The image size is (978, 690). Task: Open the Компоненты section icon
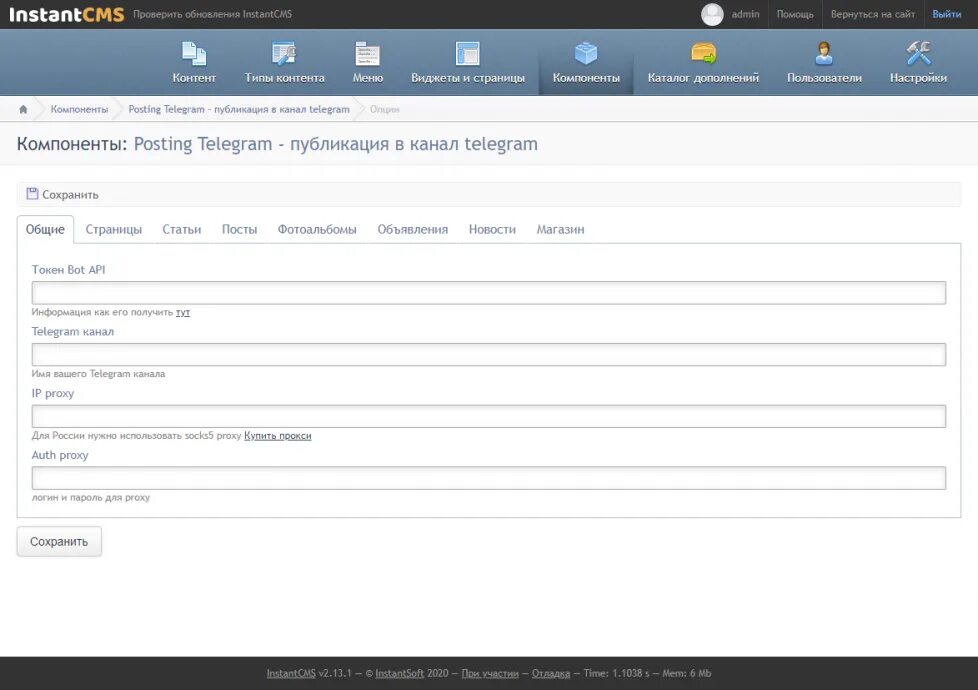point(586,54)
